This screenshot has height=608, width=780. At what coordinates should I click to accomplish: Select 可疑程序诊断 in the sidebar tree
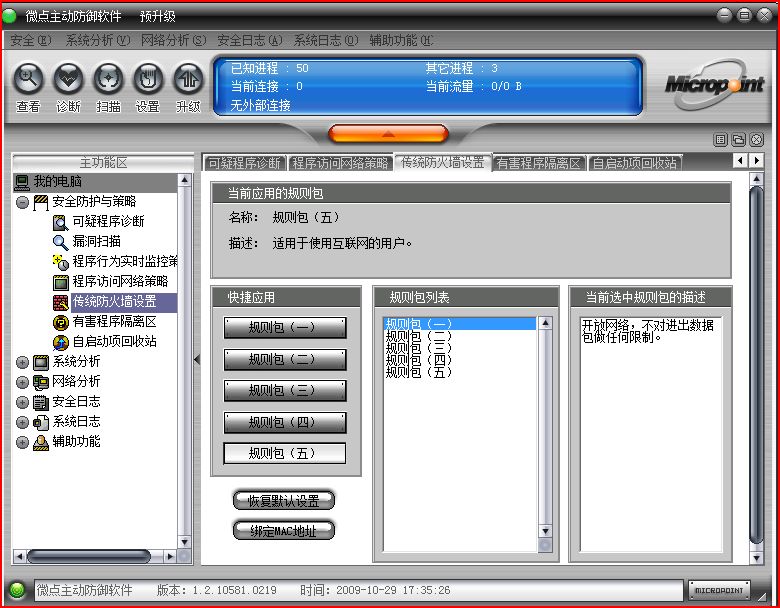[107, 221]
